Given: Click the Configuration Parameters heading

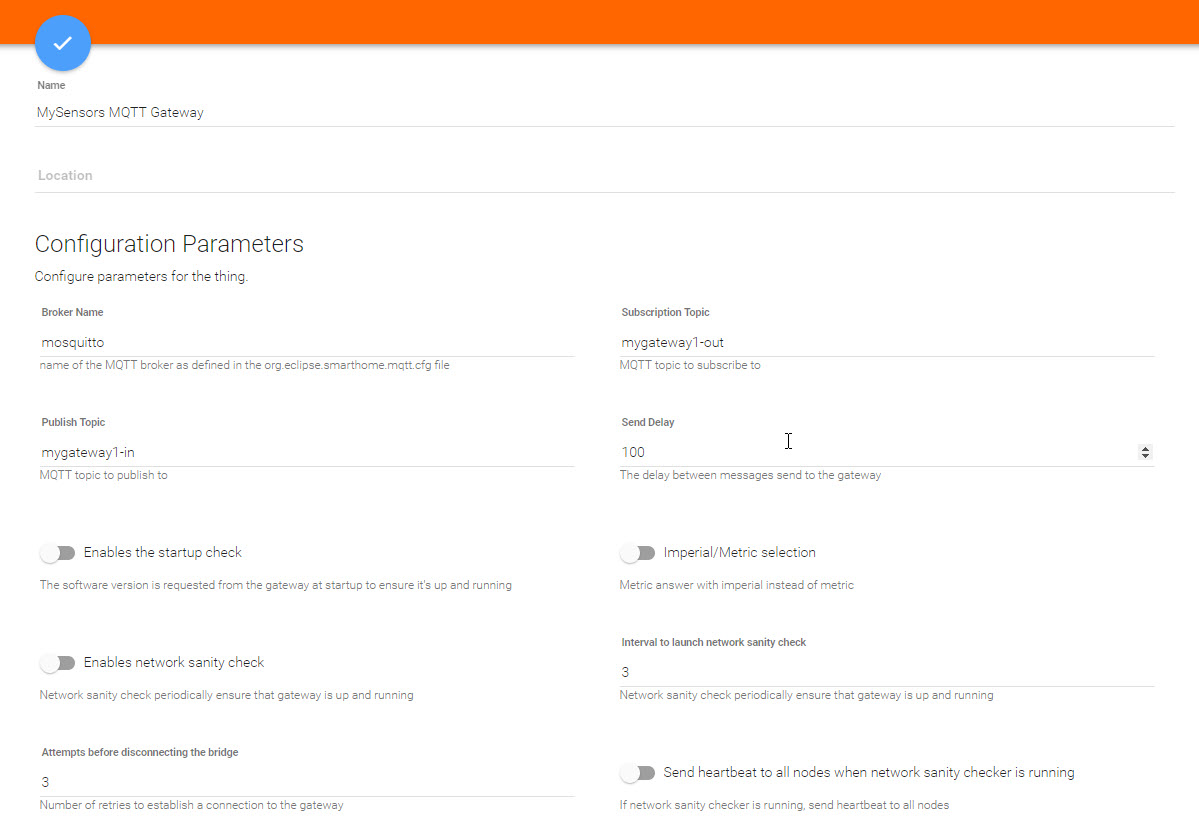Looking at the screenshot, I should 169,244.
